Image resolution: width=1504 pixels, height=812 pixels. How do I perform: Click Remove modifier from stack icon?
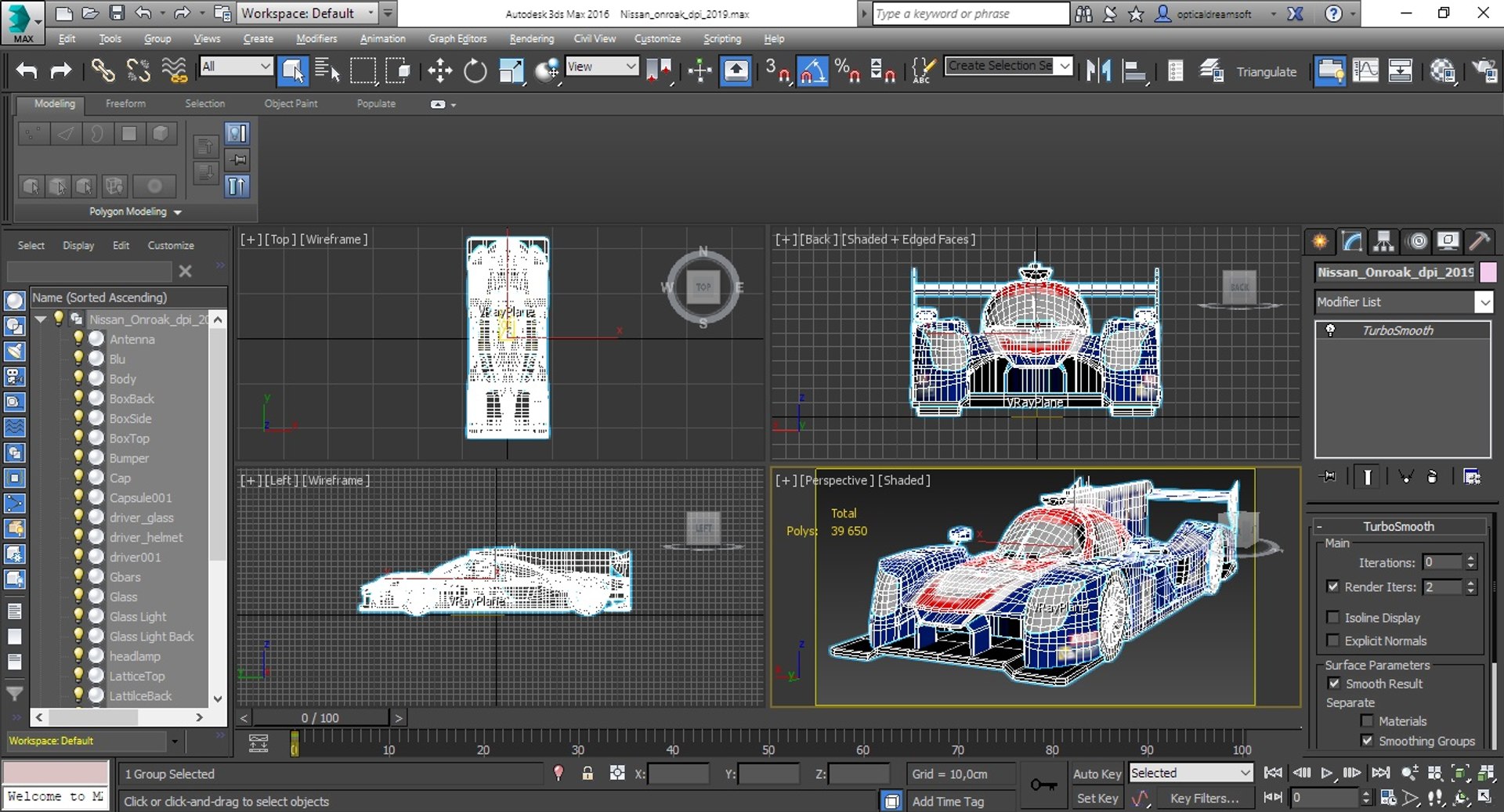[x=1433, y=476]
